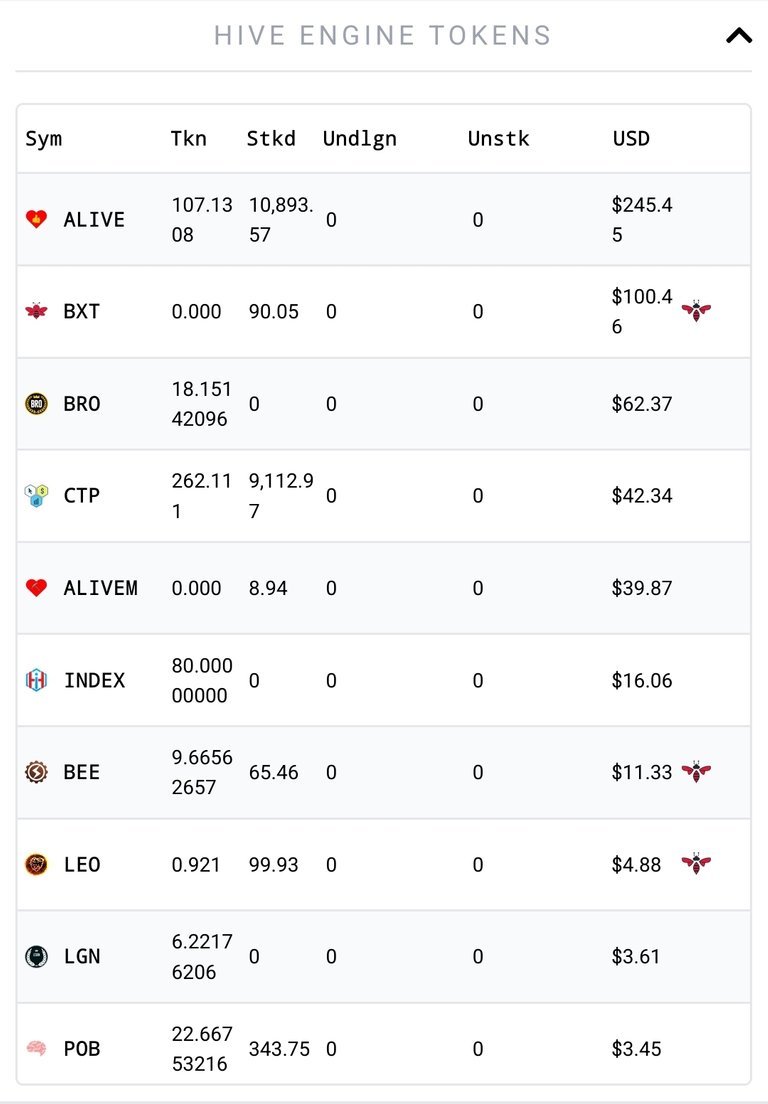This screenshot has height=1104, width=768.
Task: Select the INDEX token name
Action: click(94, 680)
